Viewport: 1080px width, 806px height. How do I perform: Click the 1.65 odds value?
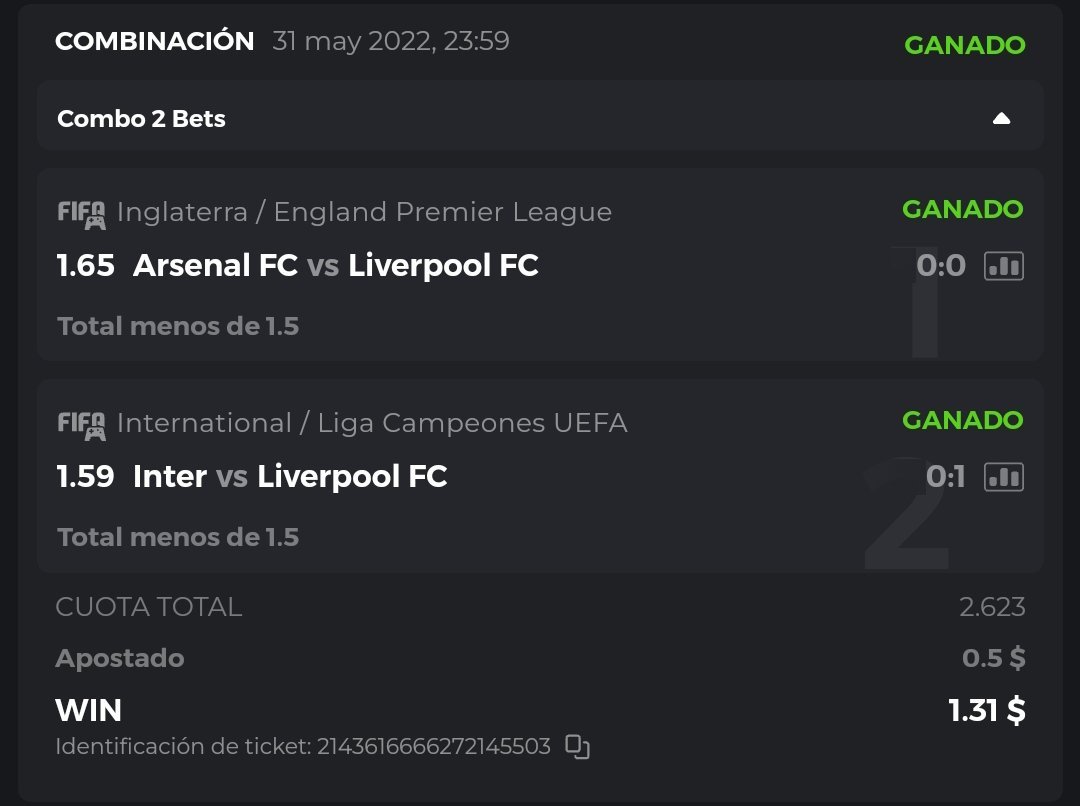click(x=86, y=266)
